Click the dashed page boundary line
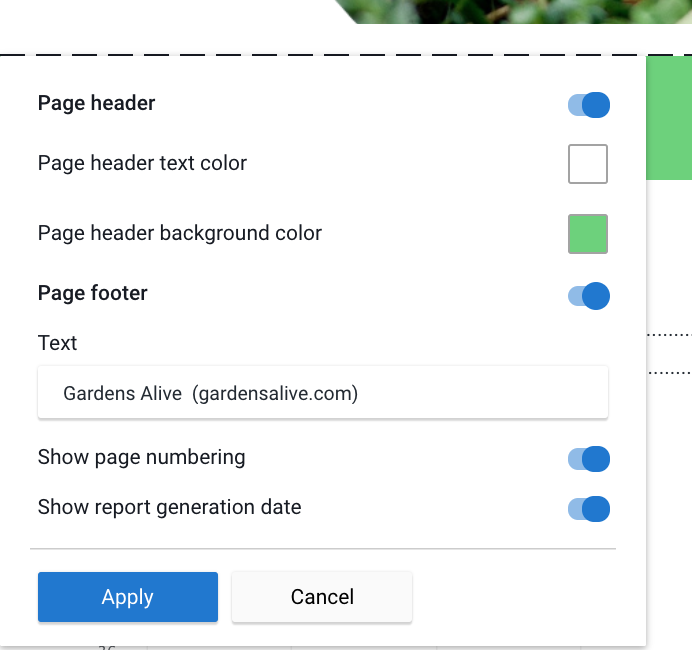The width and height of the screenshot is (692, 650). (346, 55)
